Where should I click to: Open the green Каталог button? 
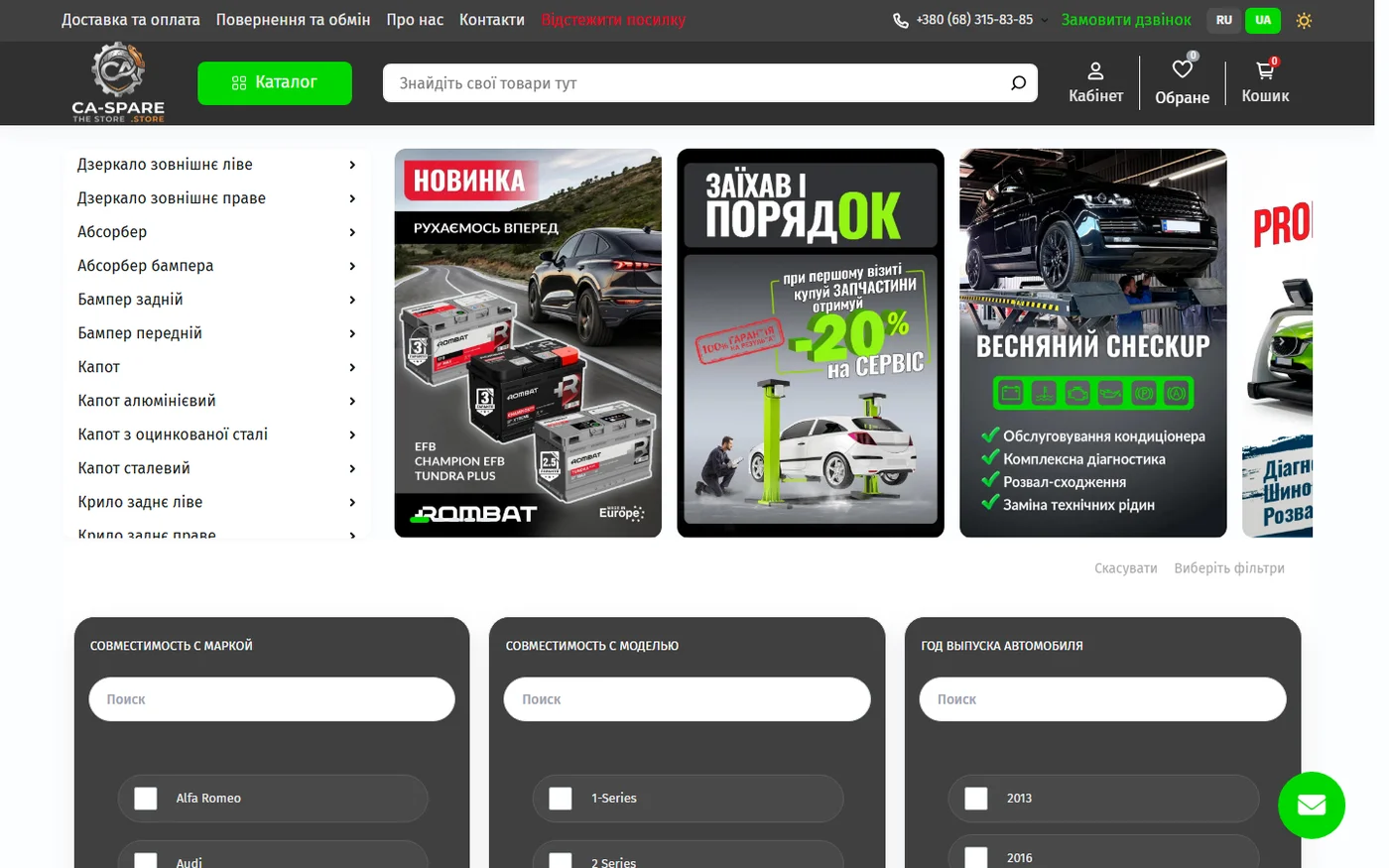click(x=275, y=83)
